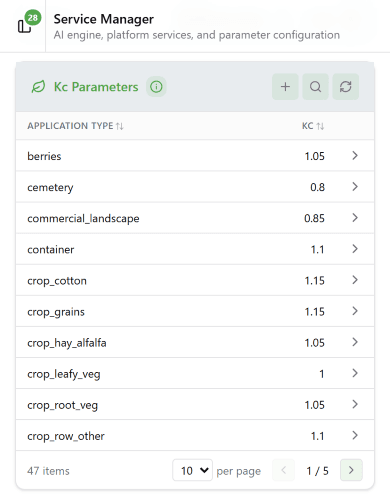The image size is (390, 503).
Task: Click the 1.05 Kc value for crop_hay_alfalfa
Action: [x=315, y=343]
